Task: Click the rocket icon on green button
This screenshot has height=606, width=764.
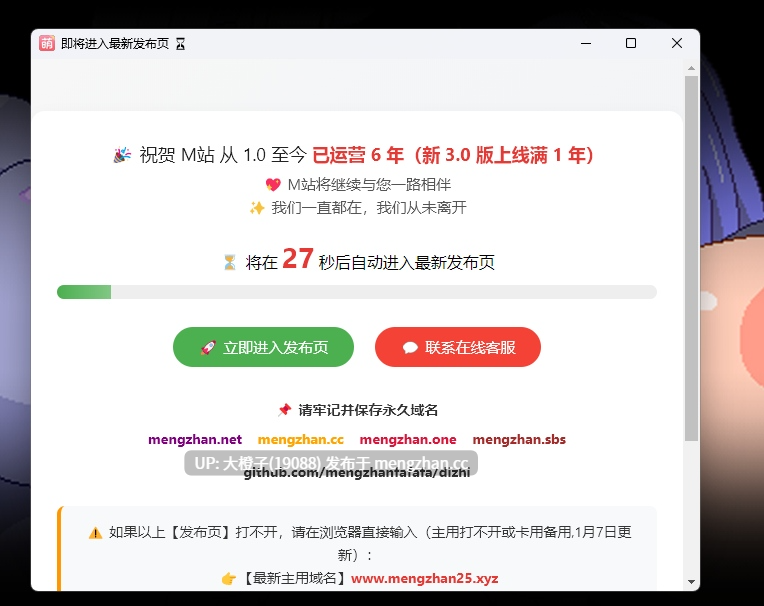Action: tap(208, 347)
